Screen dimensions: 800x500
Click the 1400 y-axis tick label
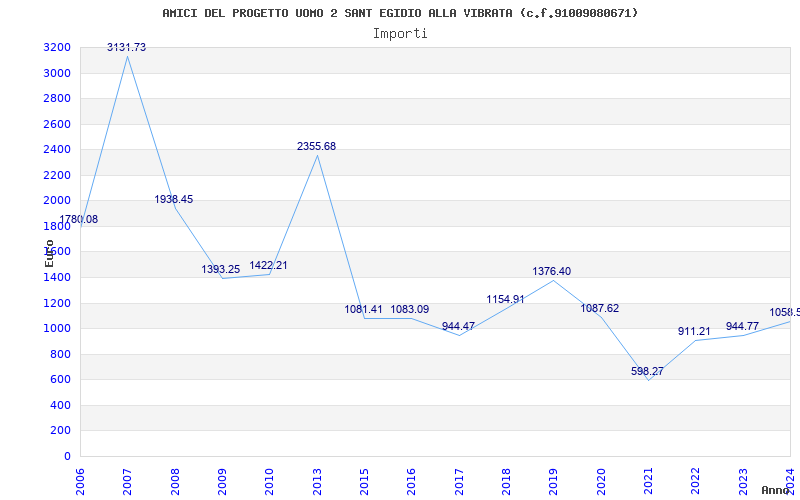pyautogui.click(x=57, y=278)
